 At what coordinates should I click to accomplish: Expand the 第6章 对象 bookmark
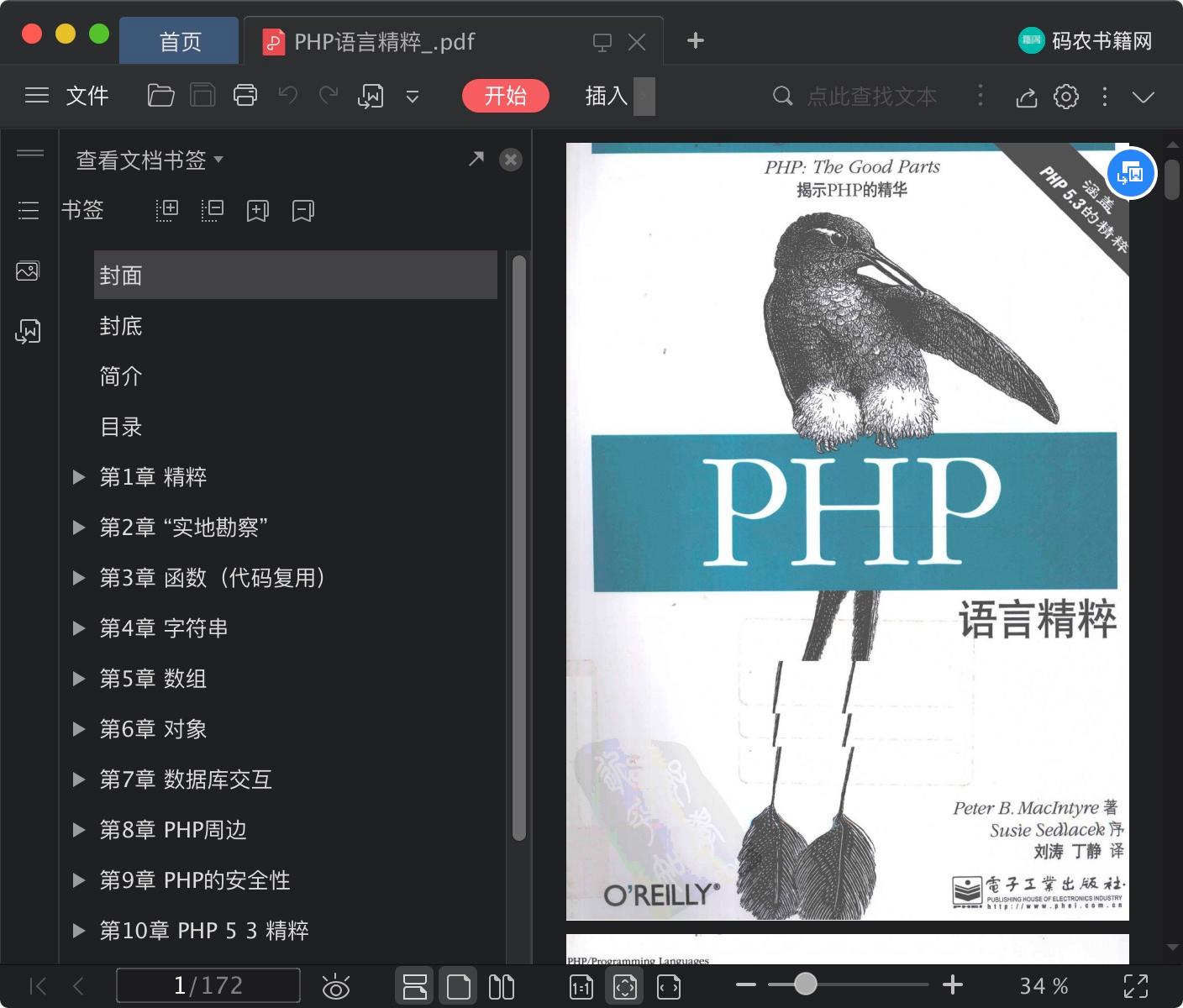coord(79,729)
